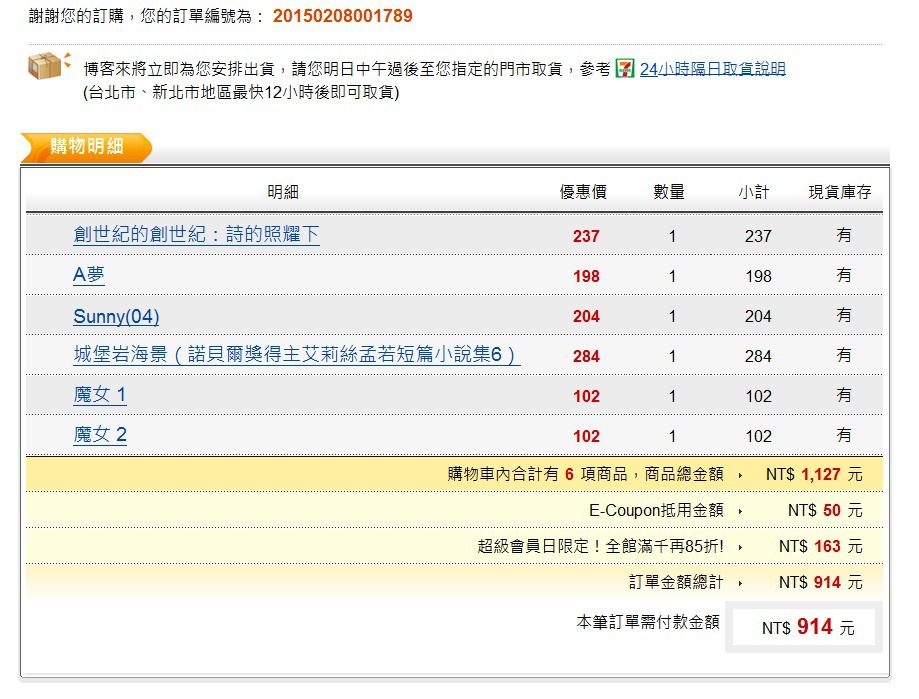Click the red price 204

[586, 316]
